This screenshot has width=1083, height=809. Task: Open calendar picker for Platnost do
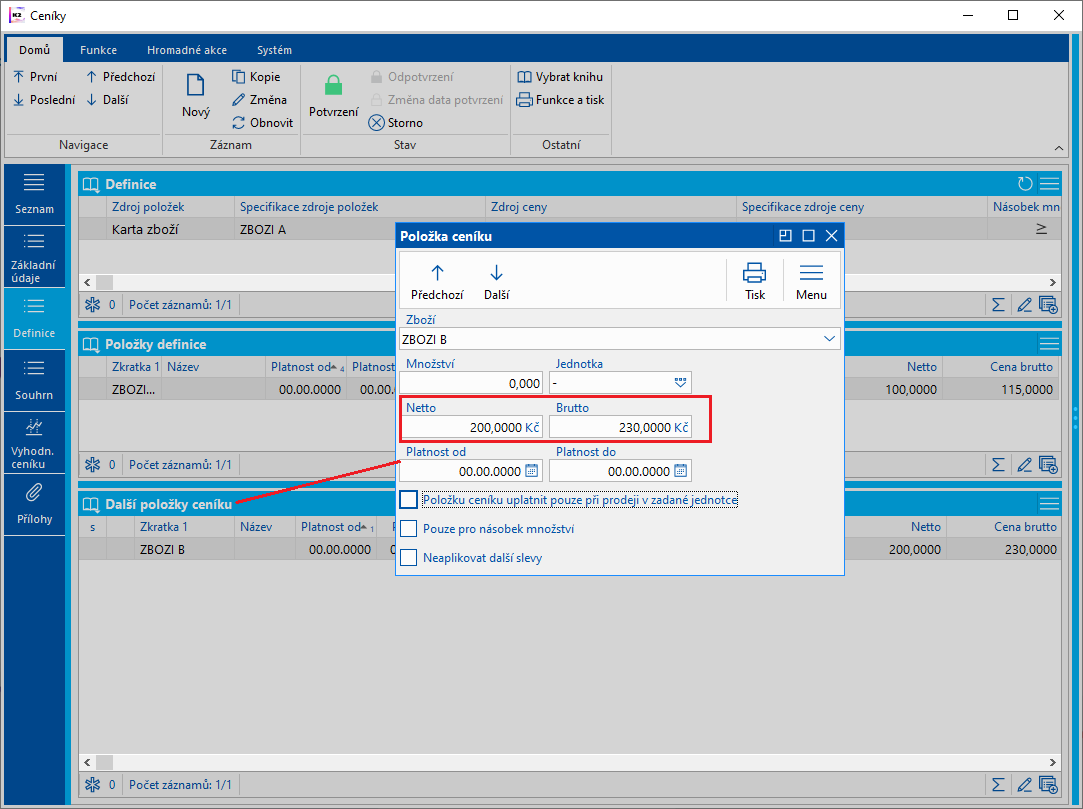tap(680, 471)
